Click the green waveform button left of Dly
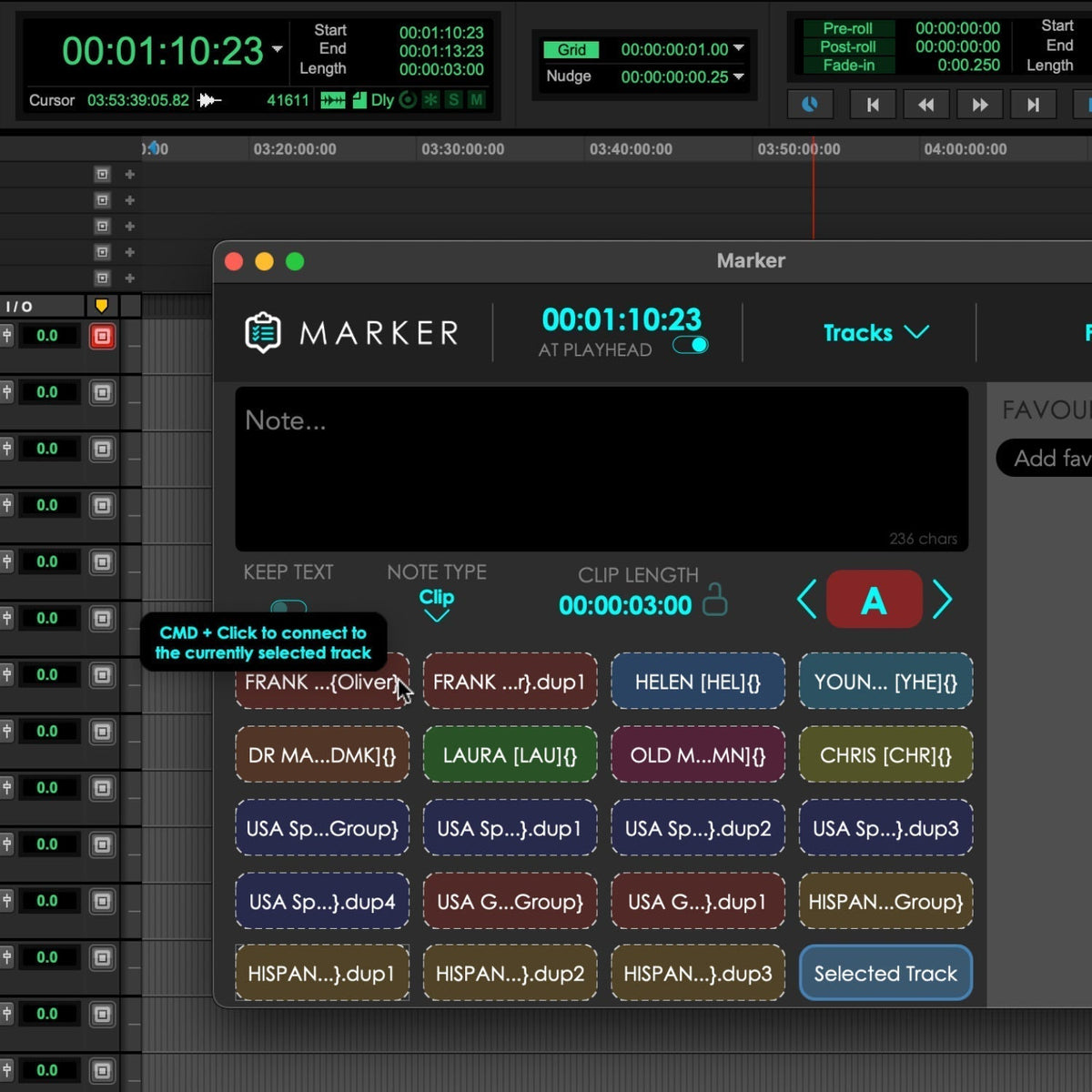1092x1092 pixels. click(x=333, y=100)
